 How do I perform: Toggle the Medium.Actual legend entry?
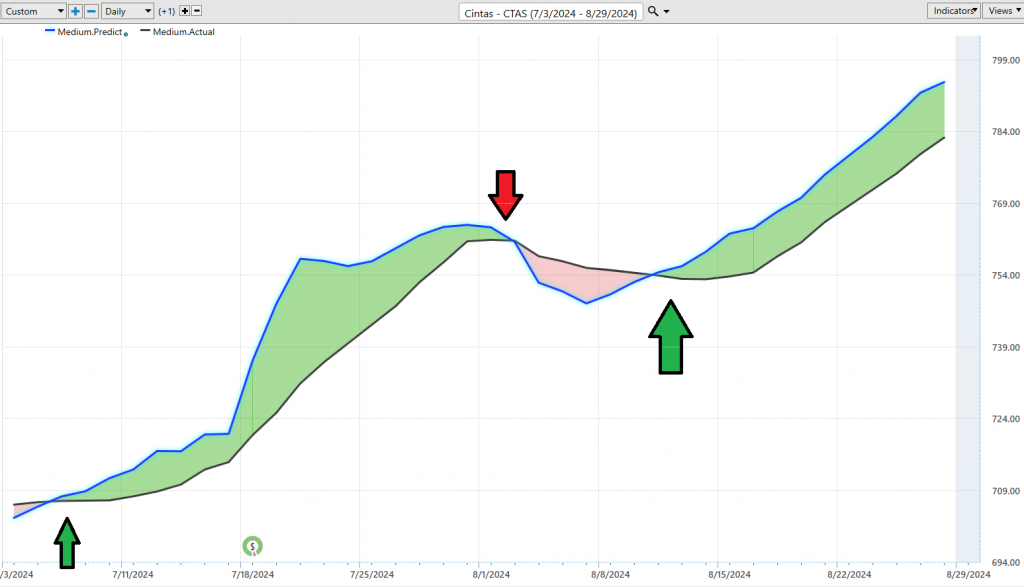point(182,32)
